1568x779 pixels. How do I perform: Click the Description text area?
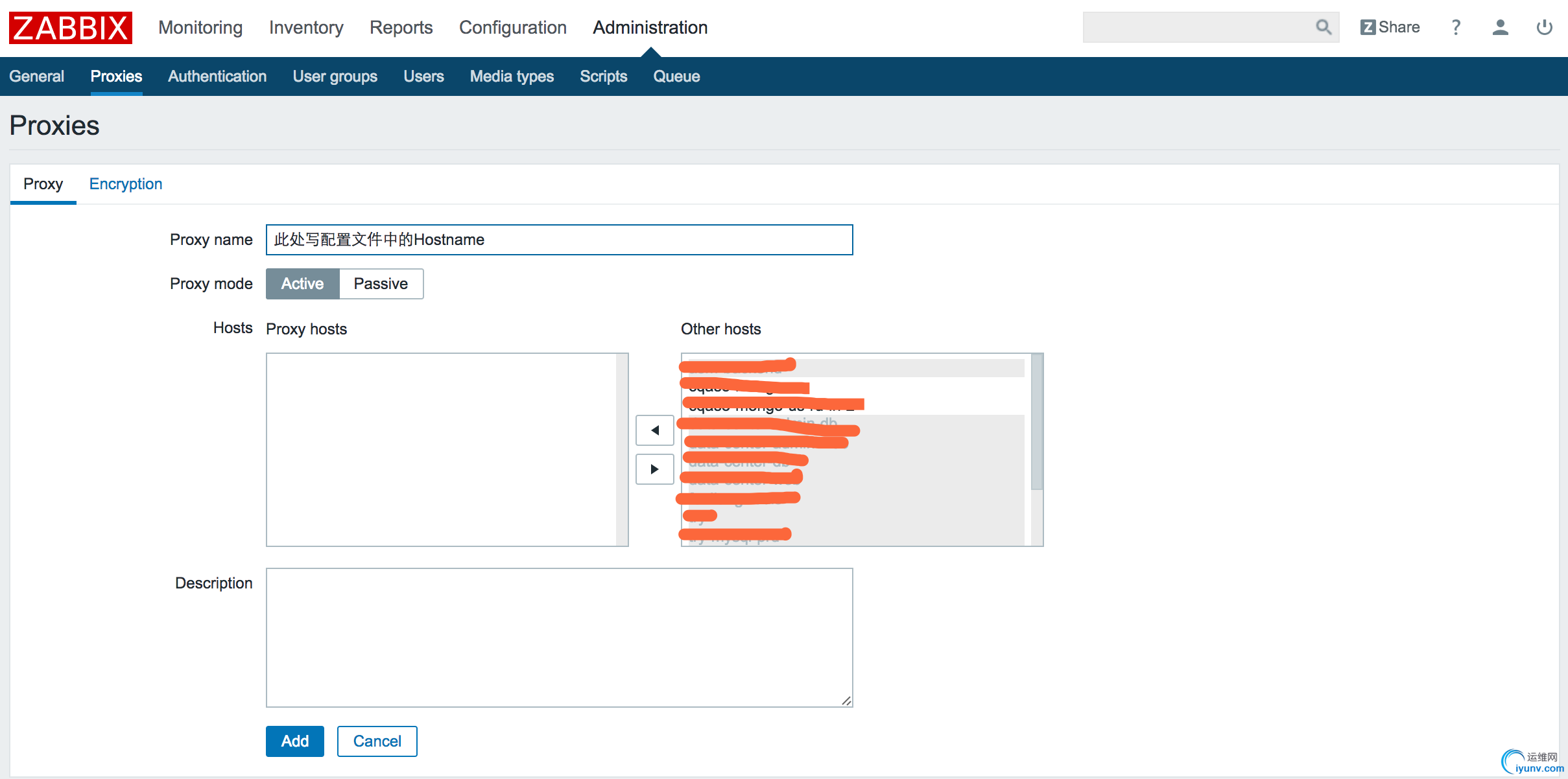point(559,637)
